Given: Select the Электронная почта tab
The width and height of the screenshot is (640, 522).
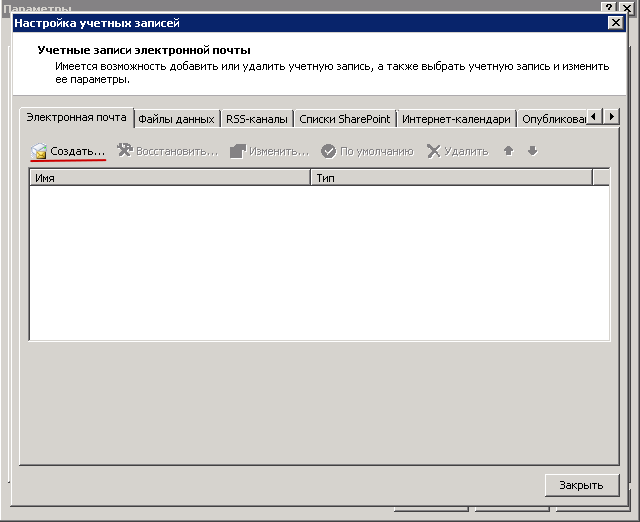Looking at the screenshot, I should (77, 118).
